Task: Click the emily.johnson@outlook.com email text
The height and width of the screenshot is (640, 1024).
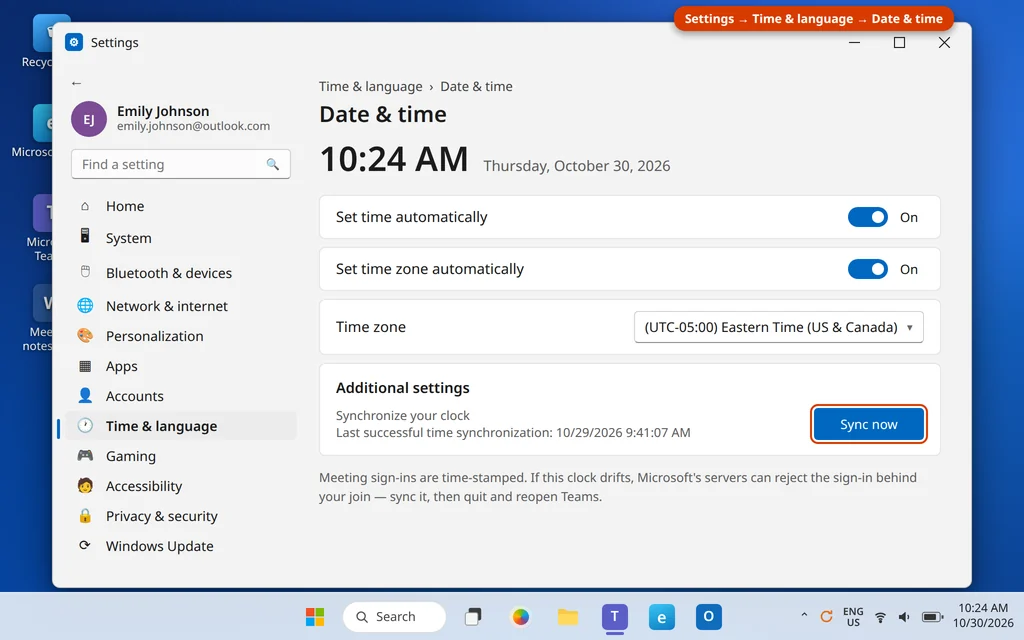Action: point(193,126)
